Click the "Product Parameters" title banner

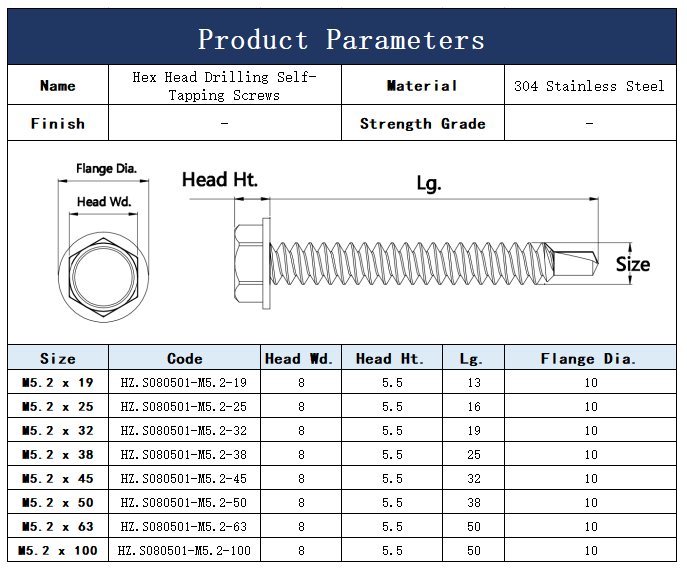(342, 40)
